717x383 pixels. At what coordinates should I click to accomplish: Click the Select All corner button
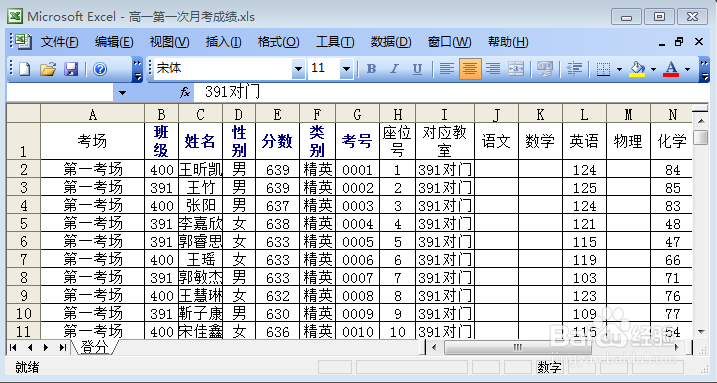24,113
